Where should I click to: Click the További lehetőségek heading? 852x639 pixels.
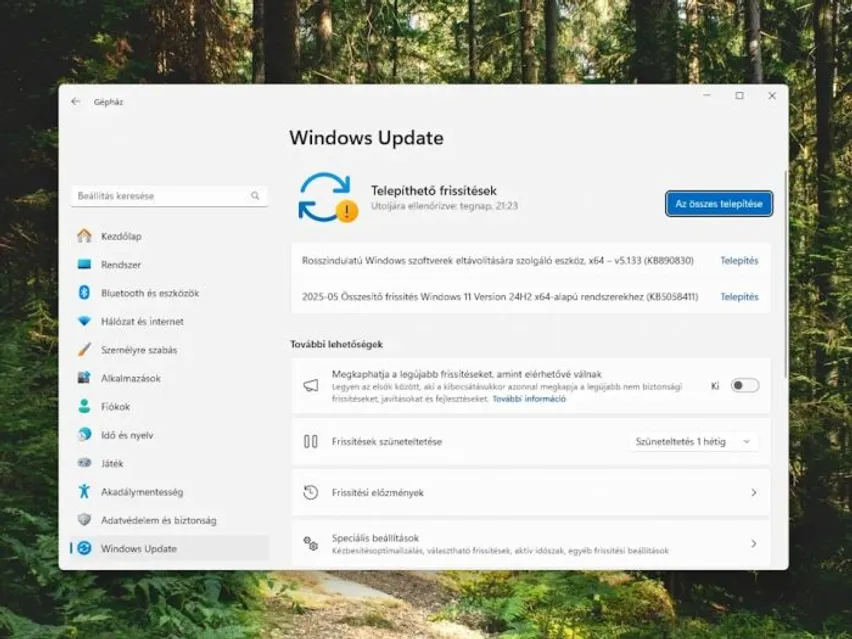[336, 344]
